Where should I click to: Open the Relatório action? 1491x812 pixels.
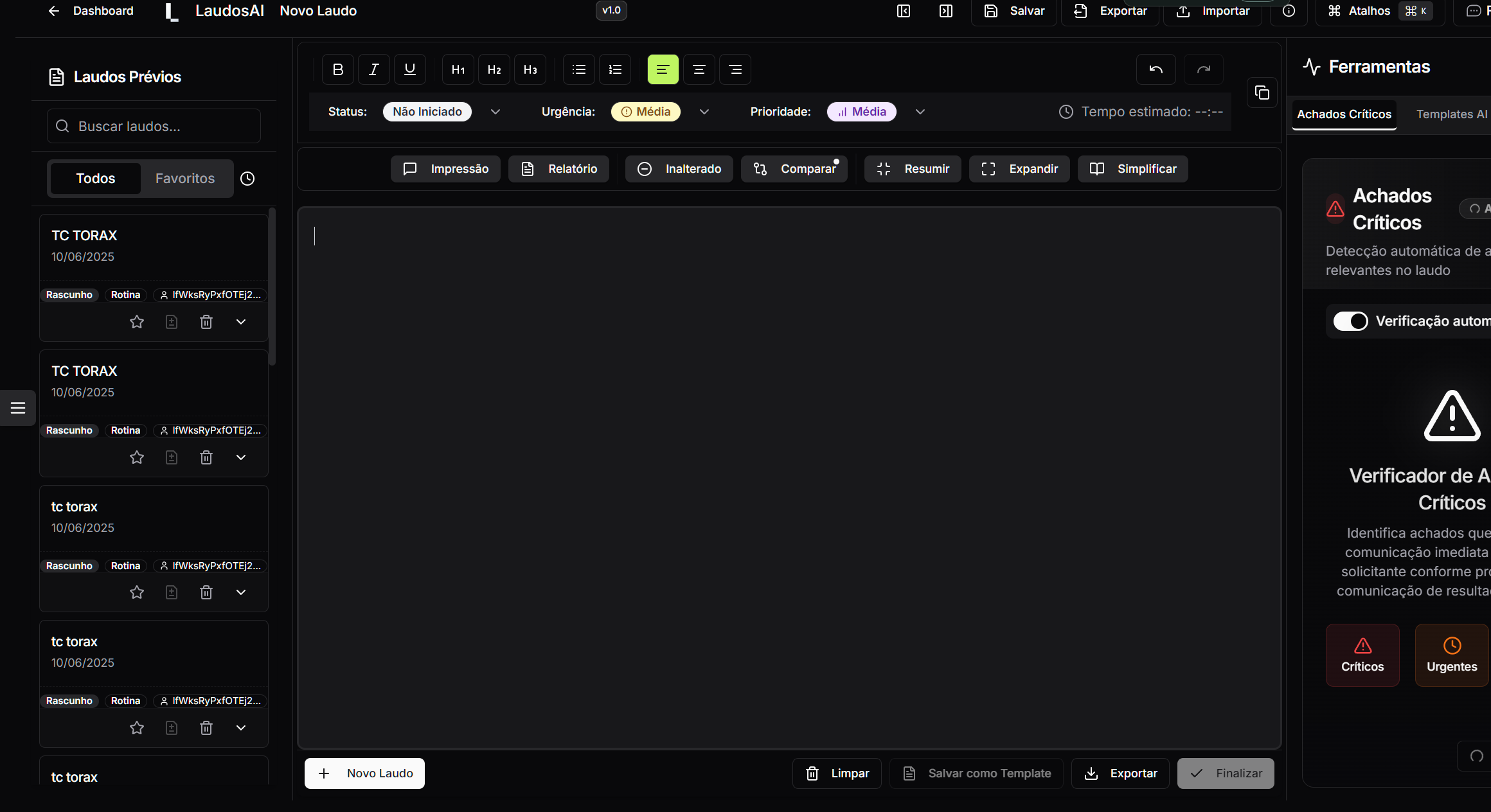(558, 169)
